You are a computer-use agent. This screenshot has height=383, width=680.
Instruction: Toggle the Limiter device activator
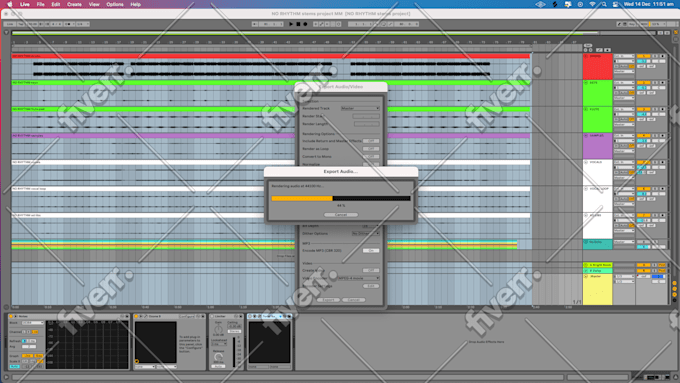[212, 317]
